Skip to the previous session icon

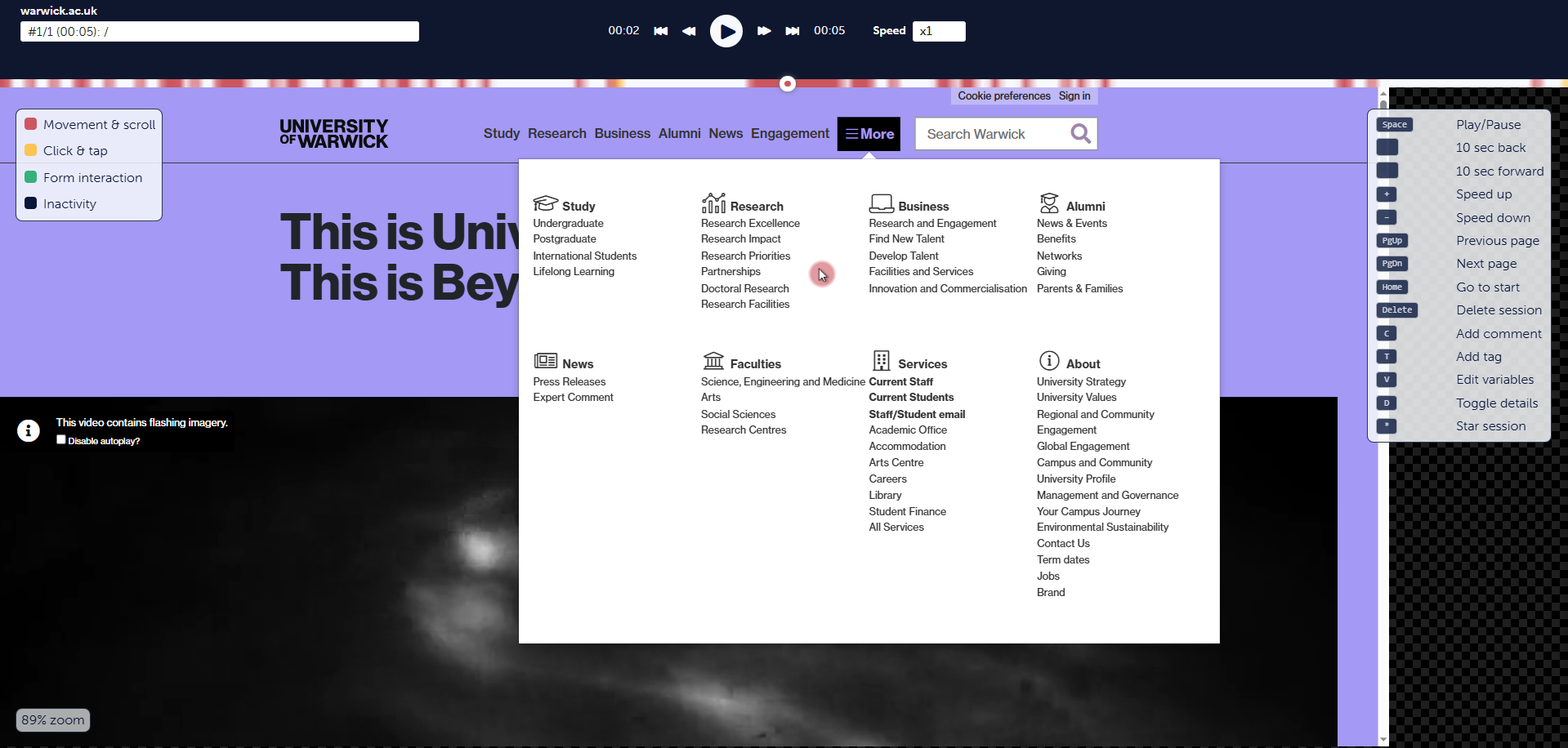(x=660, y=31)
